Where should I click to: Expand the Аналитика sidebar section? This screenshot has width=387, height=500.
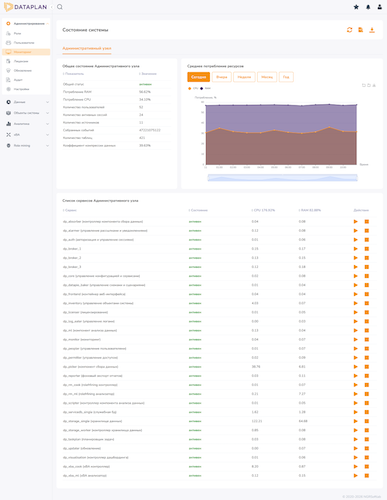pyautogui.click(x=47, y=124)
